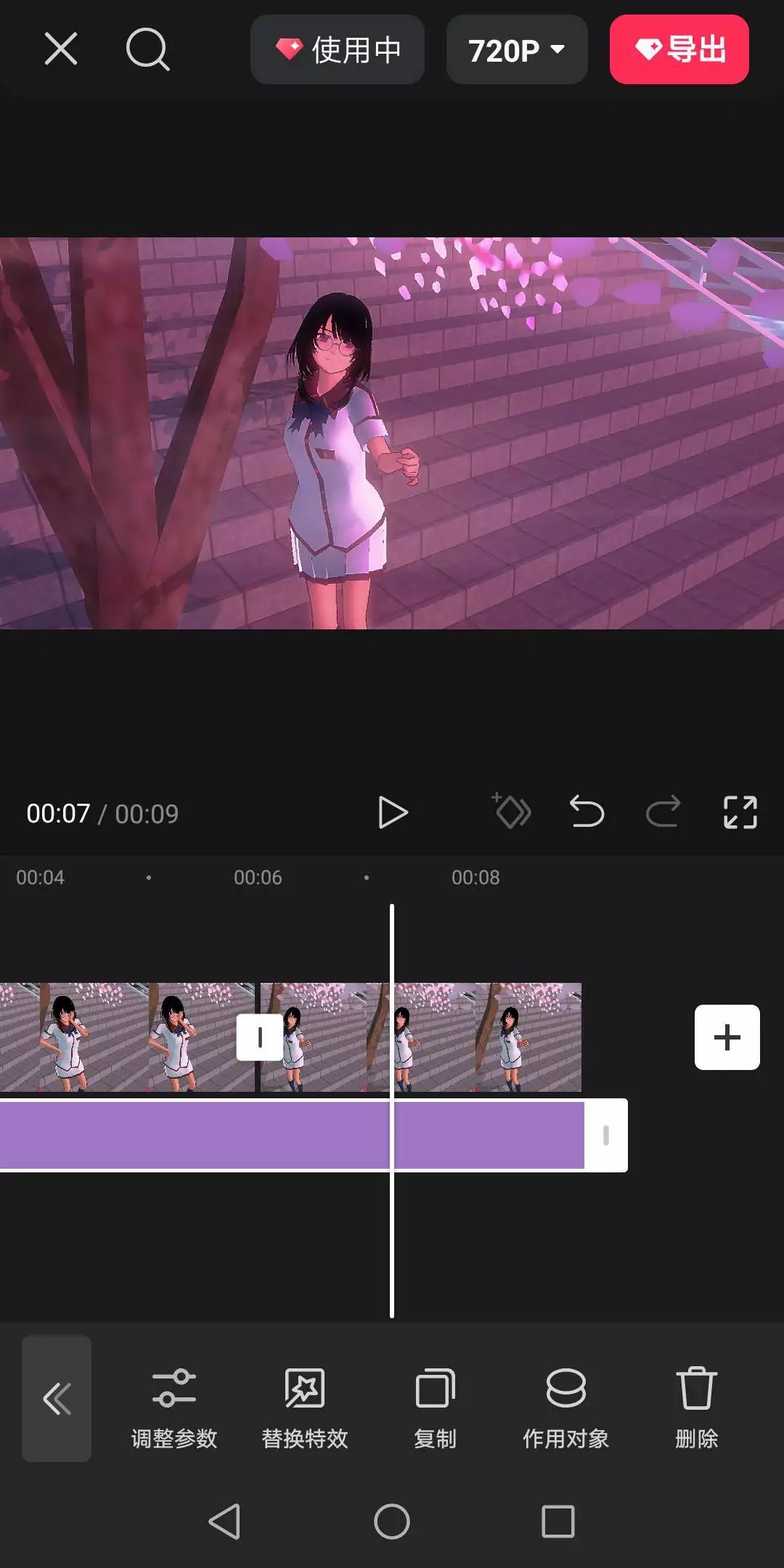This screenshot has height=1568, width=784.
Task: Tap the red 导出 export button
Action: (679, 49)
